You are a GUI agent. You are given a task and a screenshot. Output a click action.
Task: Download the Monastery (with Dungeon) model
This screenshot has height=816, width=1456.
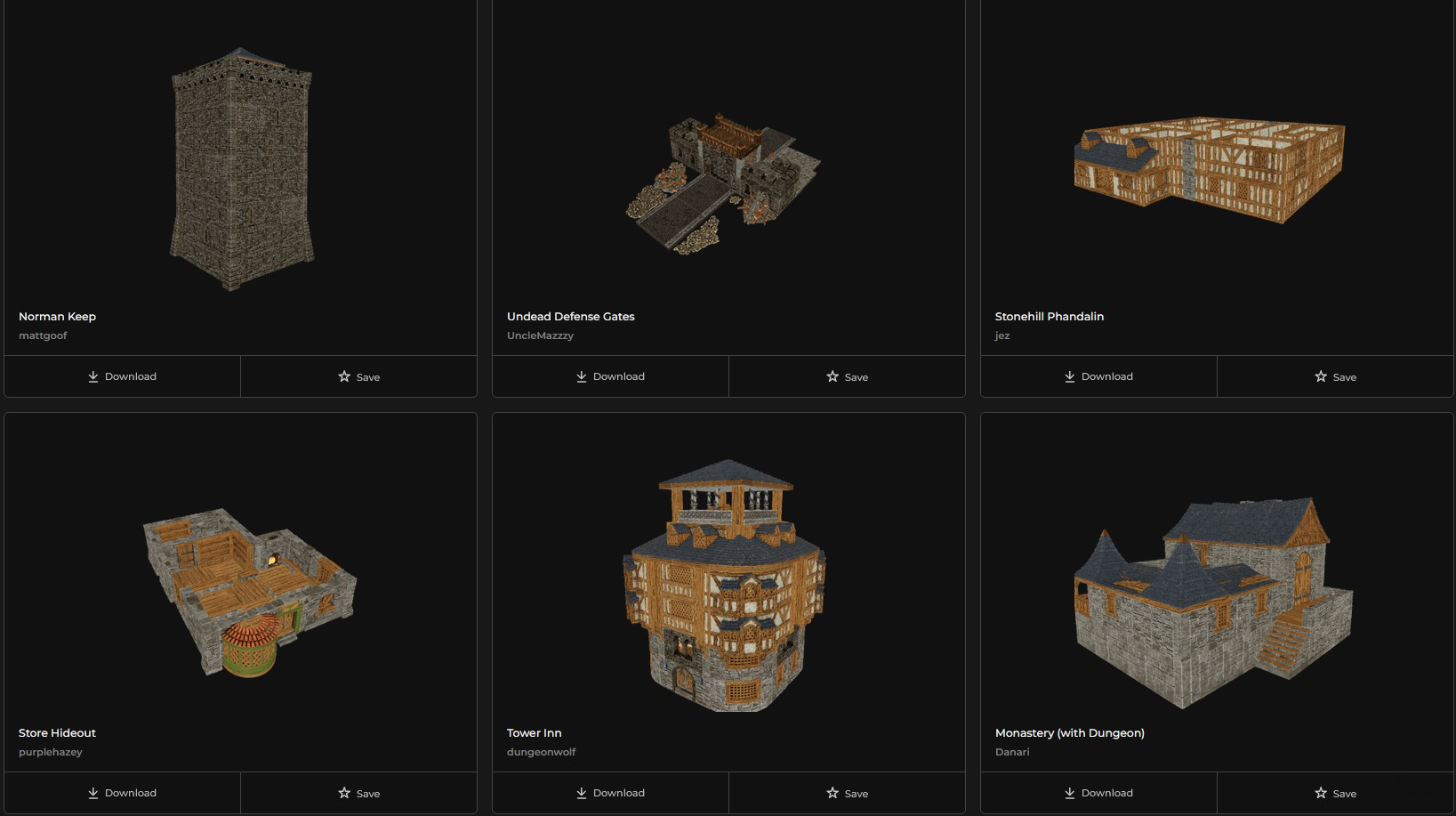(1098, 793)
